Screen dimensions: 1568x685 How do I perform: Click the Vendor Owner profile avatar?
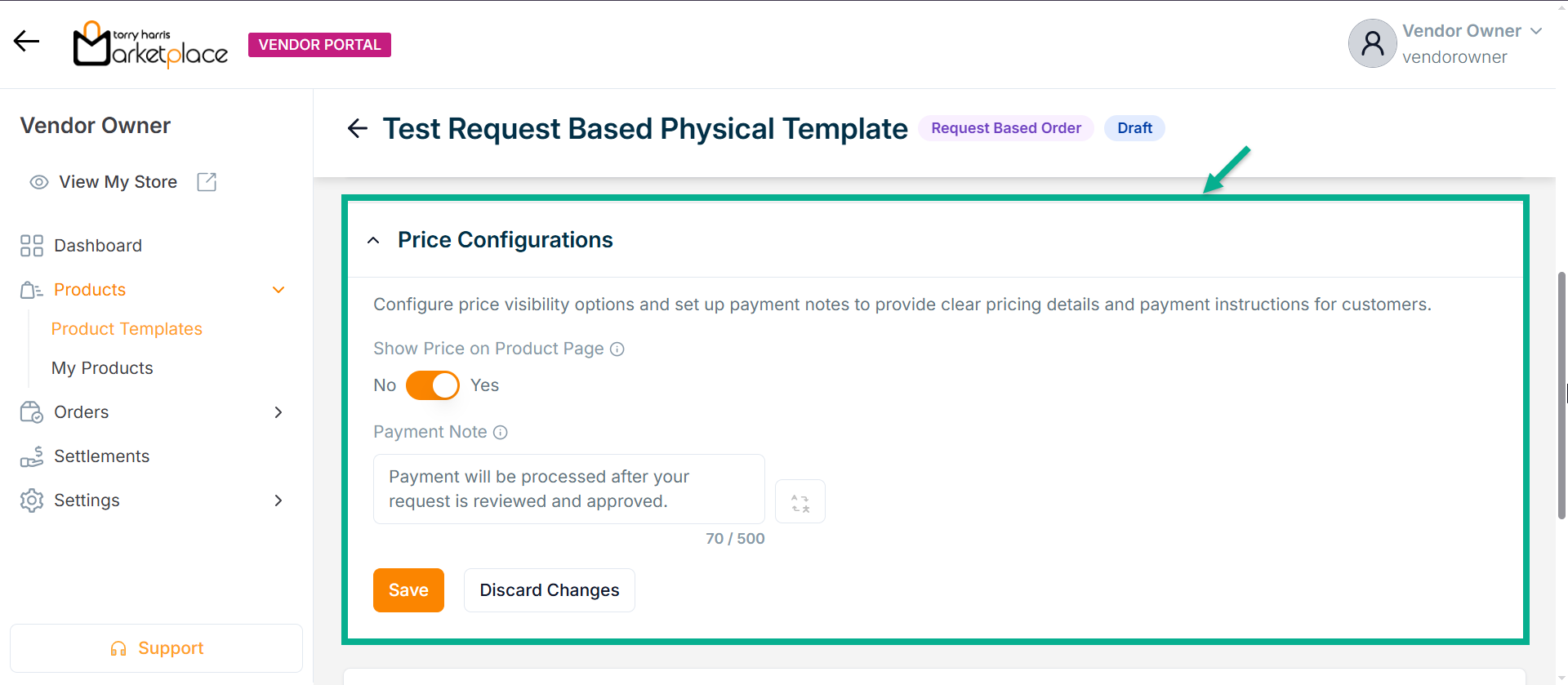click(x=1372, y=43)
